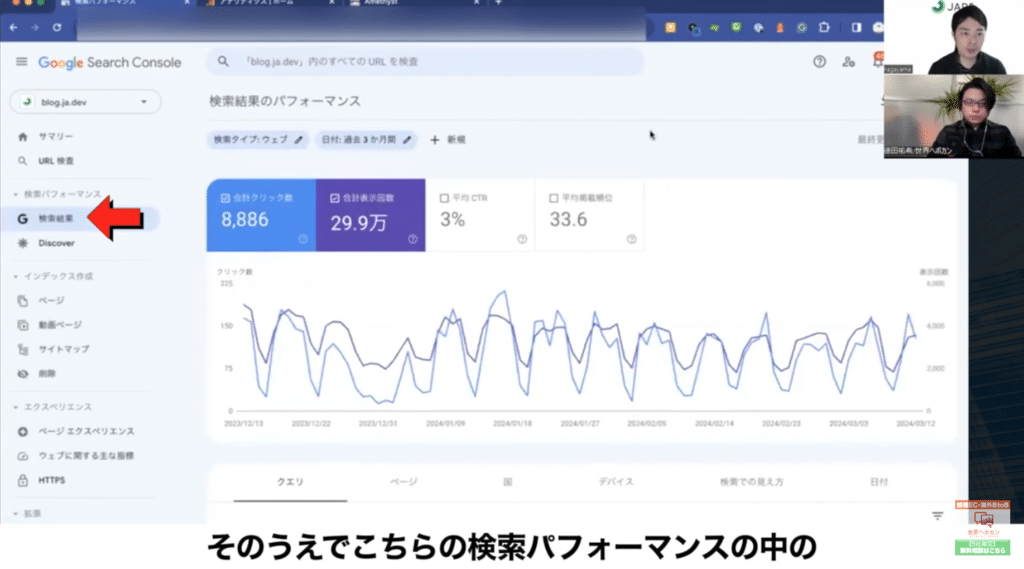Click the home icon beside サマリー

[x=23, y=137]
